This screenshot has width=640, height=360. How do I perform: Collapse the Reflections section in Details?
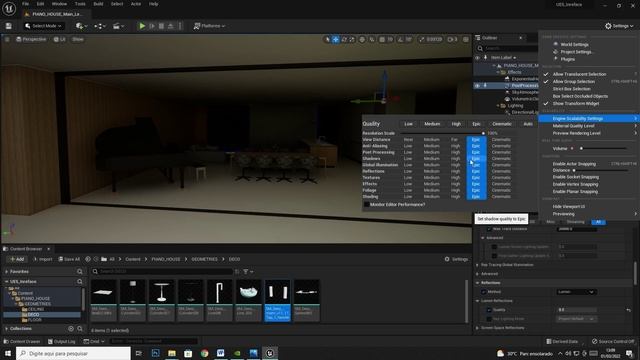pyautogui.click(x=478, y=283)
